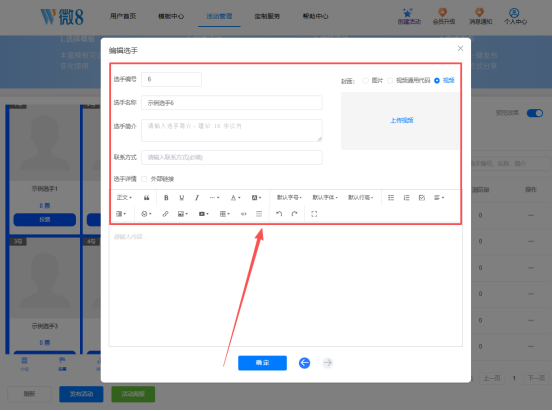Insert a bulleted list
552x411 pixels.
point(391,198)
